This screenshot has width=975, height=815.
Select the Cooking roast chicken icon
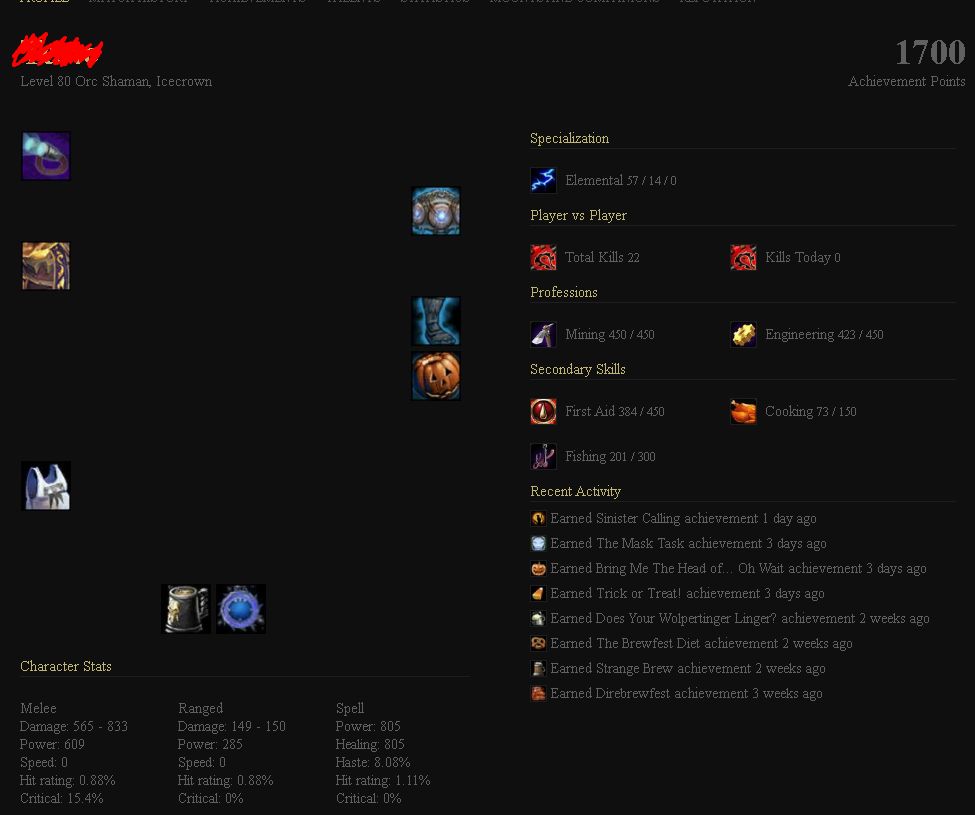pos(743,412)
